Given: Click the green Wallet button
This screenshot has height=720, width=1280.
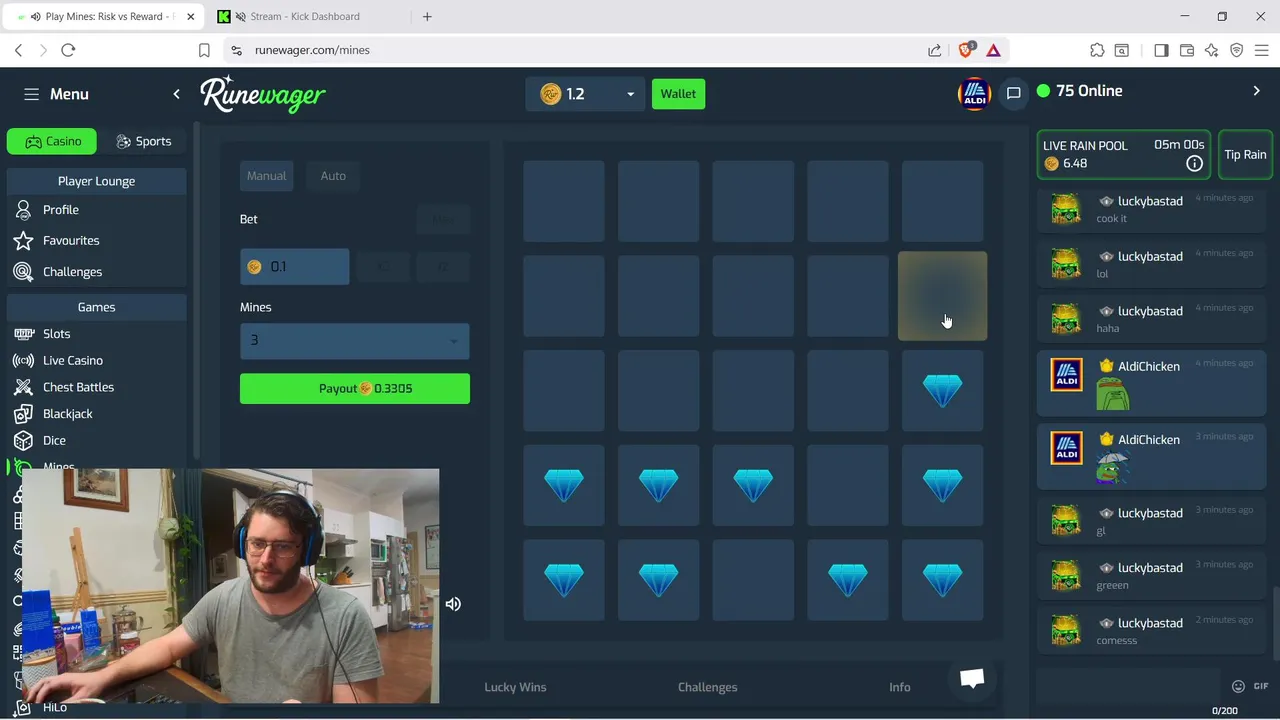Looking at the screenshot, I should 678,94.
